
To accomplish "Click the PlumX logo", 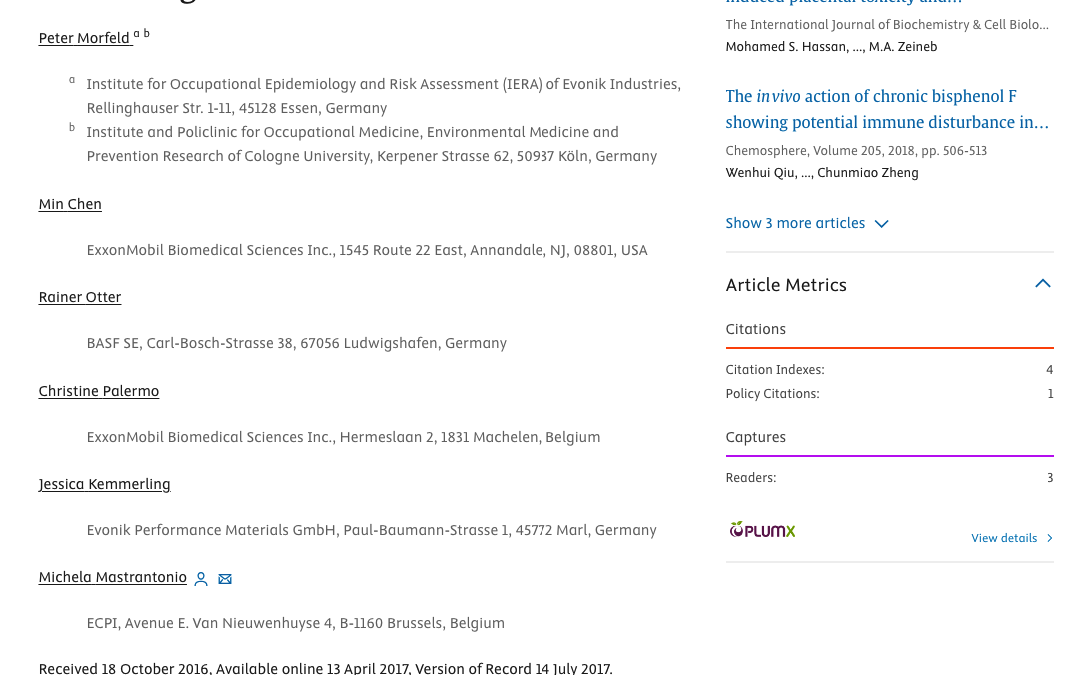I will pos(762,530).
